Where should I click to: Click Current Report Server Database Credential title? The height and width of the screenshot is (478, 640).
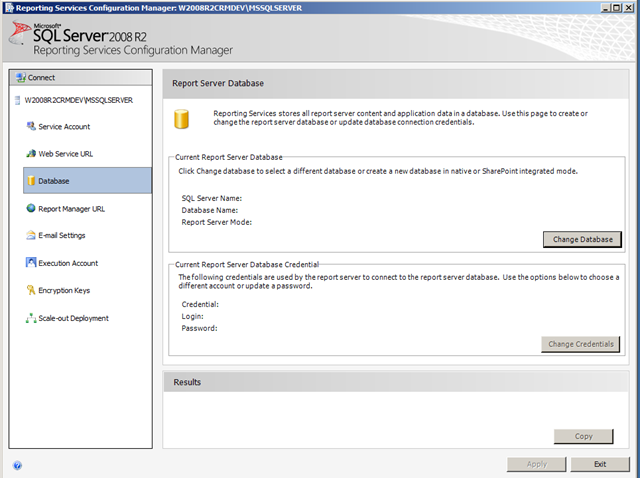point(247,265)
